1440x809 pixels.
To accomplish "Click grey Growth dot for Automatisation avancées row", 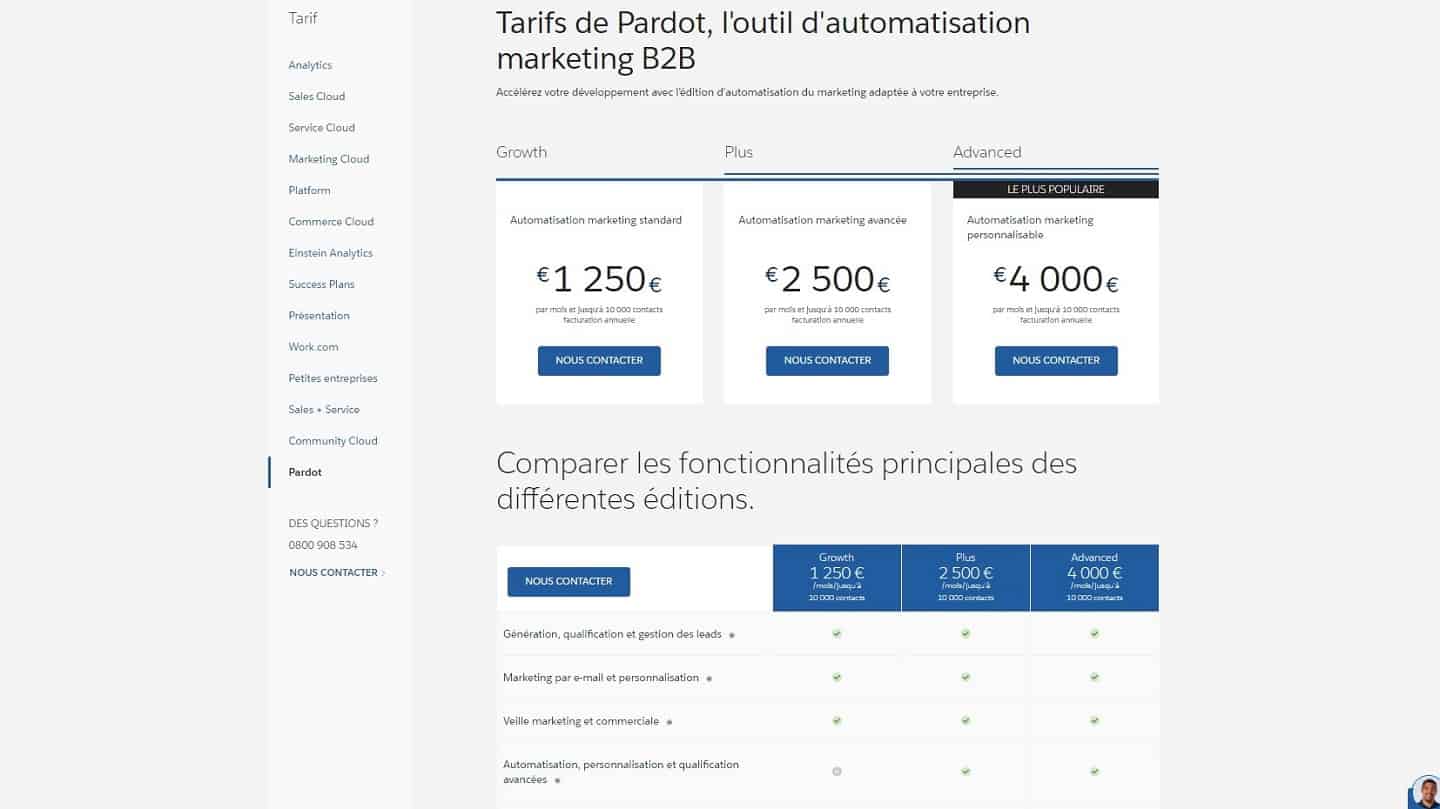I will pyautogui.click(x=837, y=771).
